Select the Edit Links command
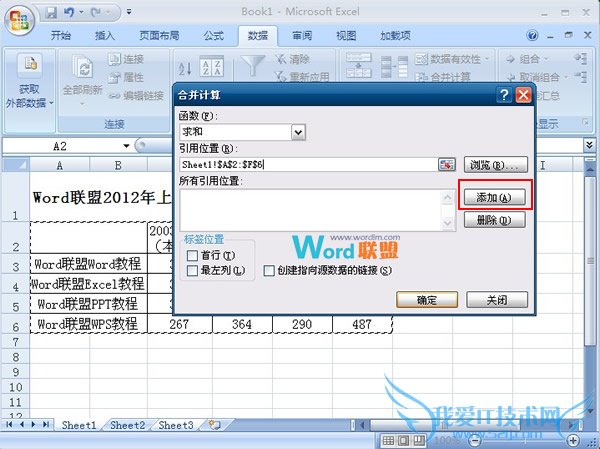Viewport: 600px width, 449px height. click(x=136, y=96)
